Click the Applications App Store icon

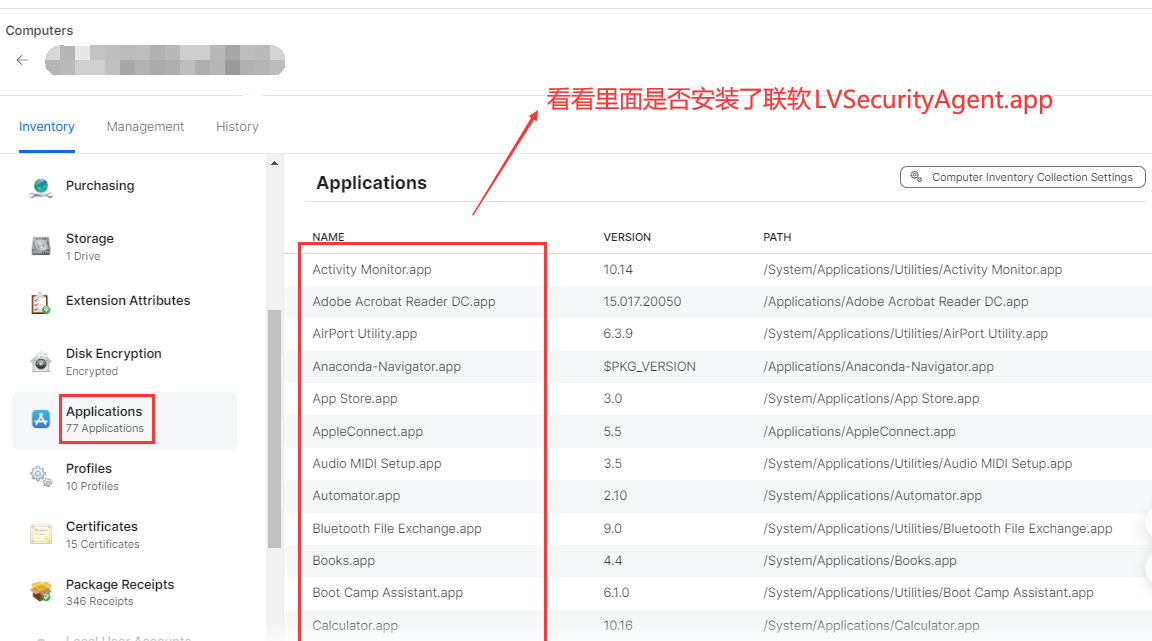click(41, 419)
